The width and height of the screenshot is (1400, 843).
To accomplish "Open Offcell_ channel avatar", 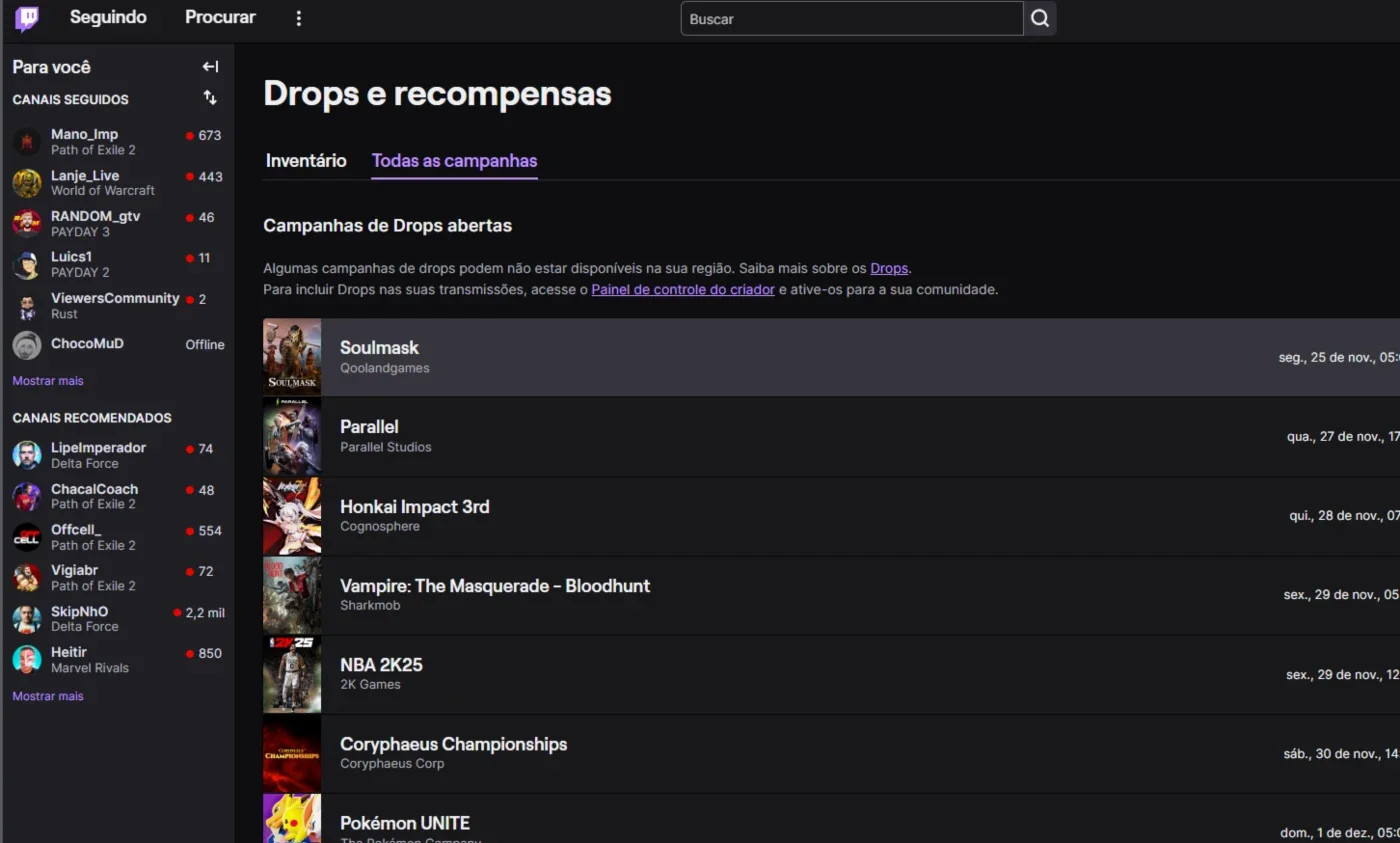I will pos(27,537).
